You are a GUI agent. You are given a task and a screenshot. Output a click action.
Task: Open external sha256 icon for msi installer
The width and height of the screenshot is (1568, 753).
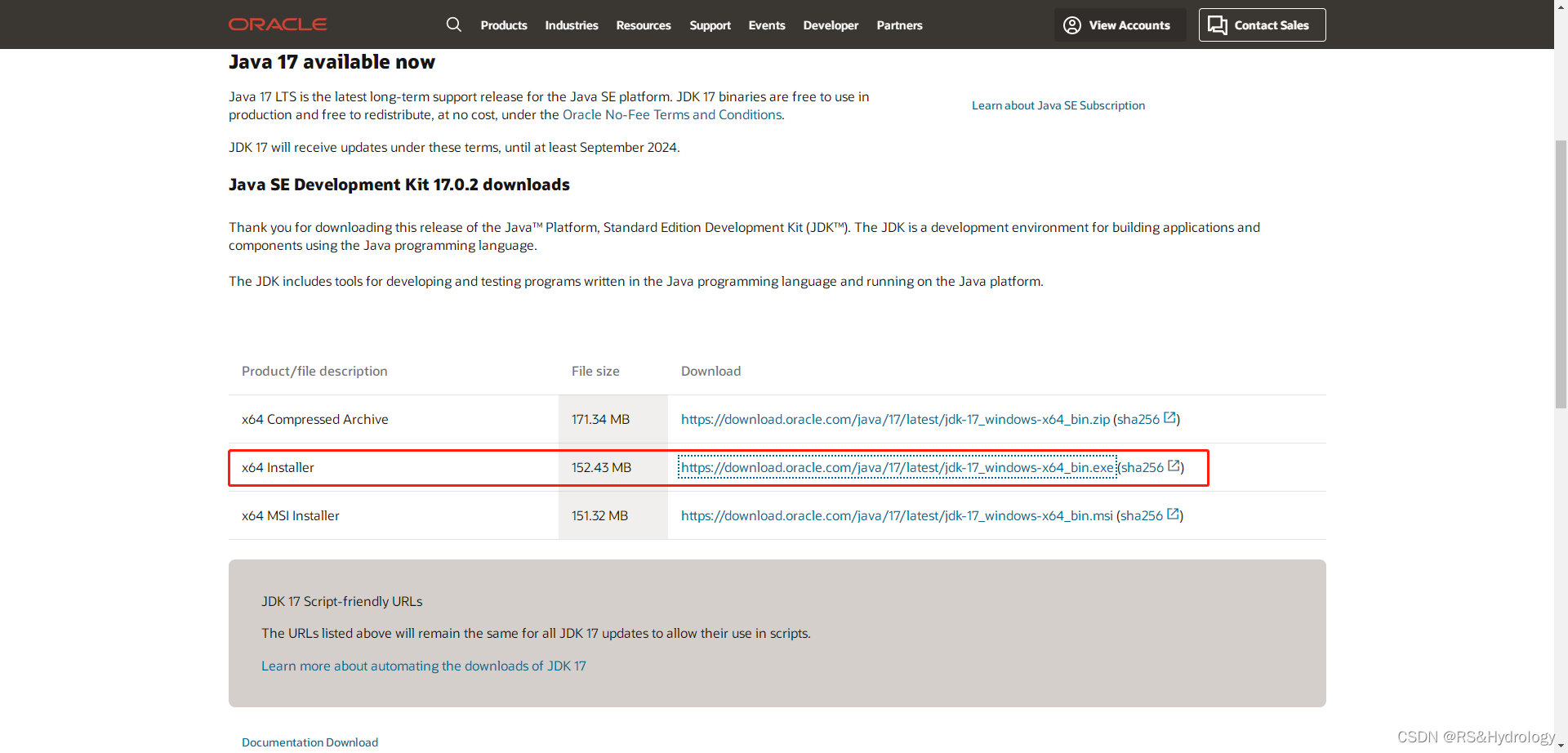pos(1173,515)
